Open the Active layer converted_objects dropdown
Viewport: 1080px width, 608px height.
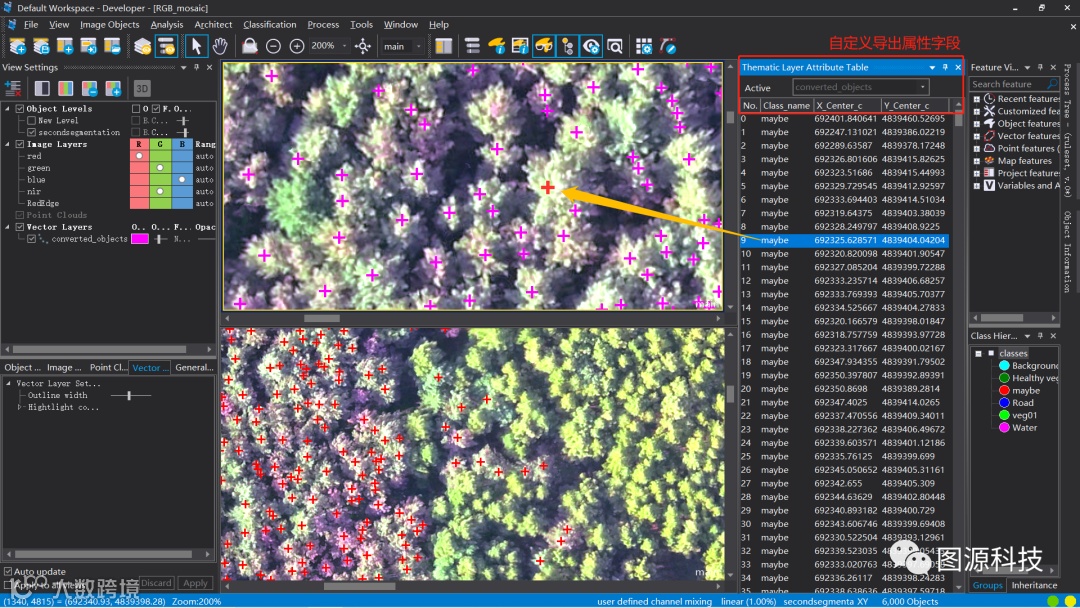tap(860, 88)
